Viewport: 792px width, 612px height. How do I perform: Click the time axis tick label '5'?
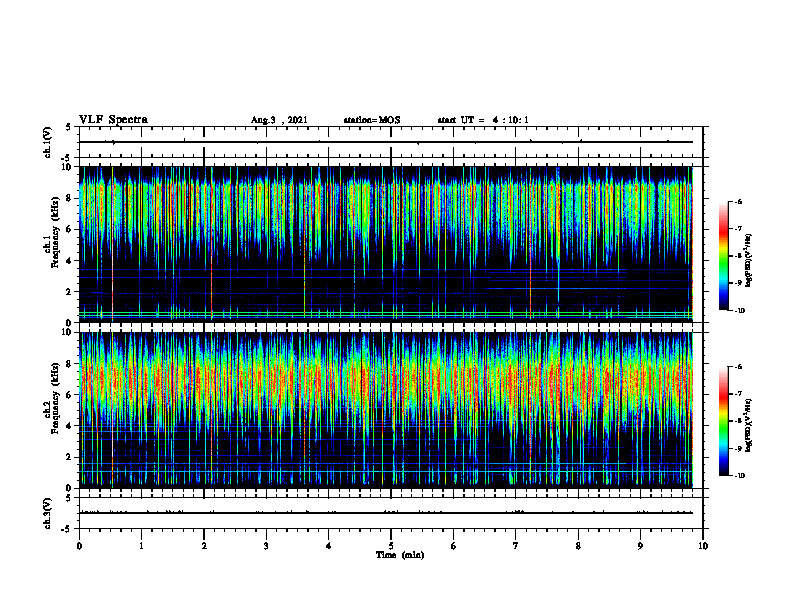pos(391,546)
